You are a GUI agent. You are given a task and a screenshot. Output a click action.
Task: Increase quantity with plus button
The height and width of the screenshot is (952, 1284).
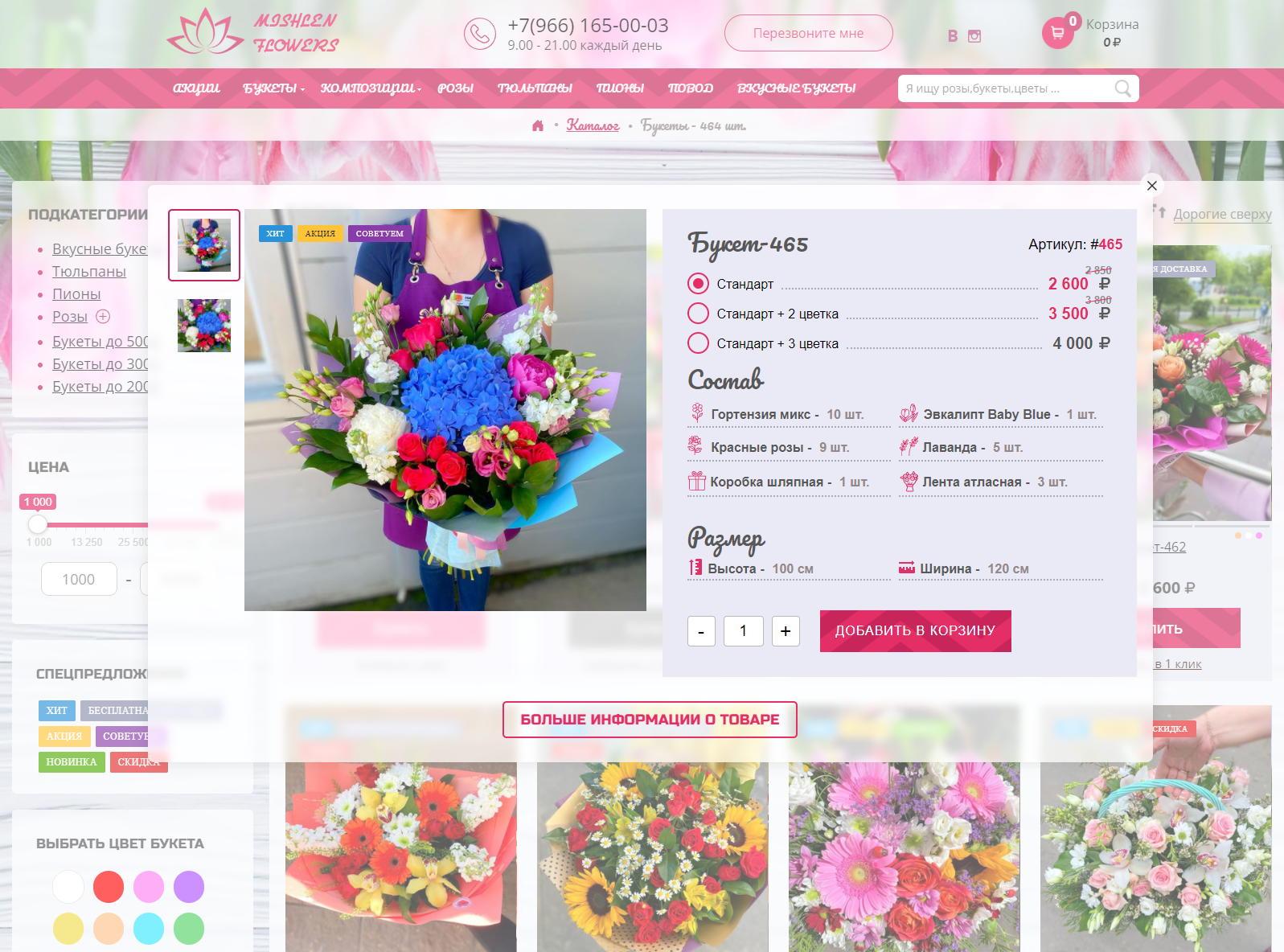tap(786, 631)
